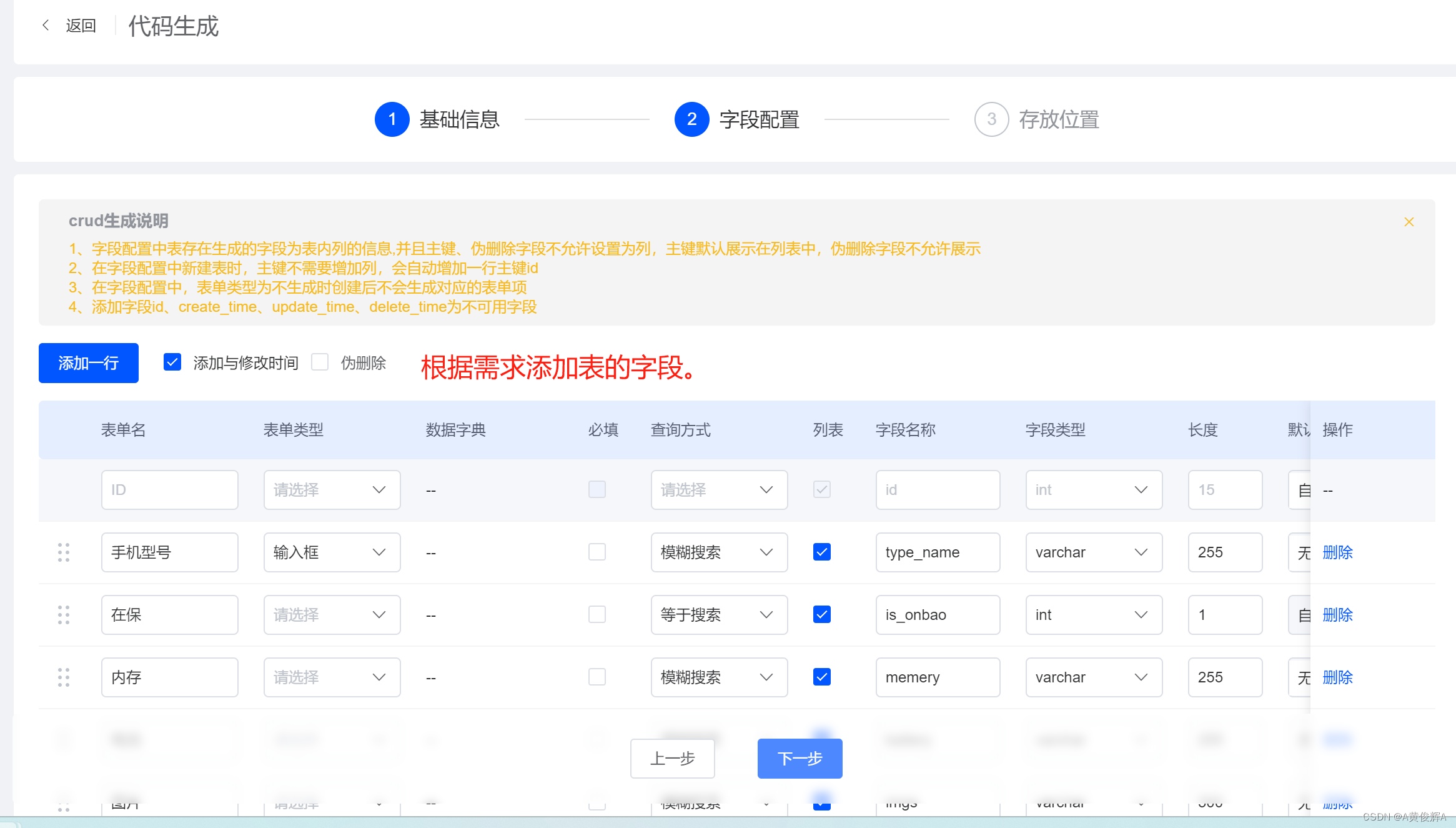Click 表单名 column header
Image resolution: width=1456 pixels, height=828 pixels.
click(124, 430)
